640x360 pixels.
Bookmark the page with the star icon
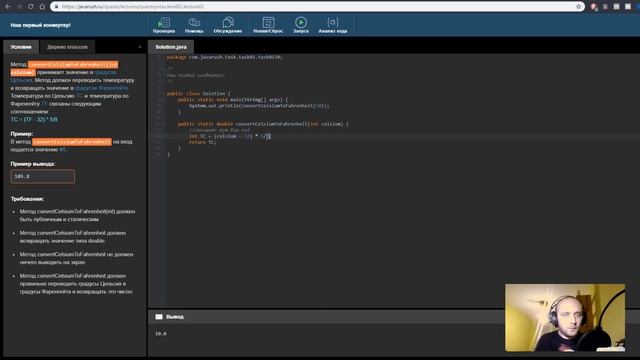[x=578, y=7]
